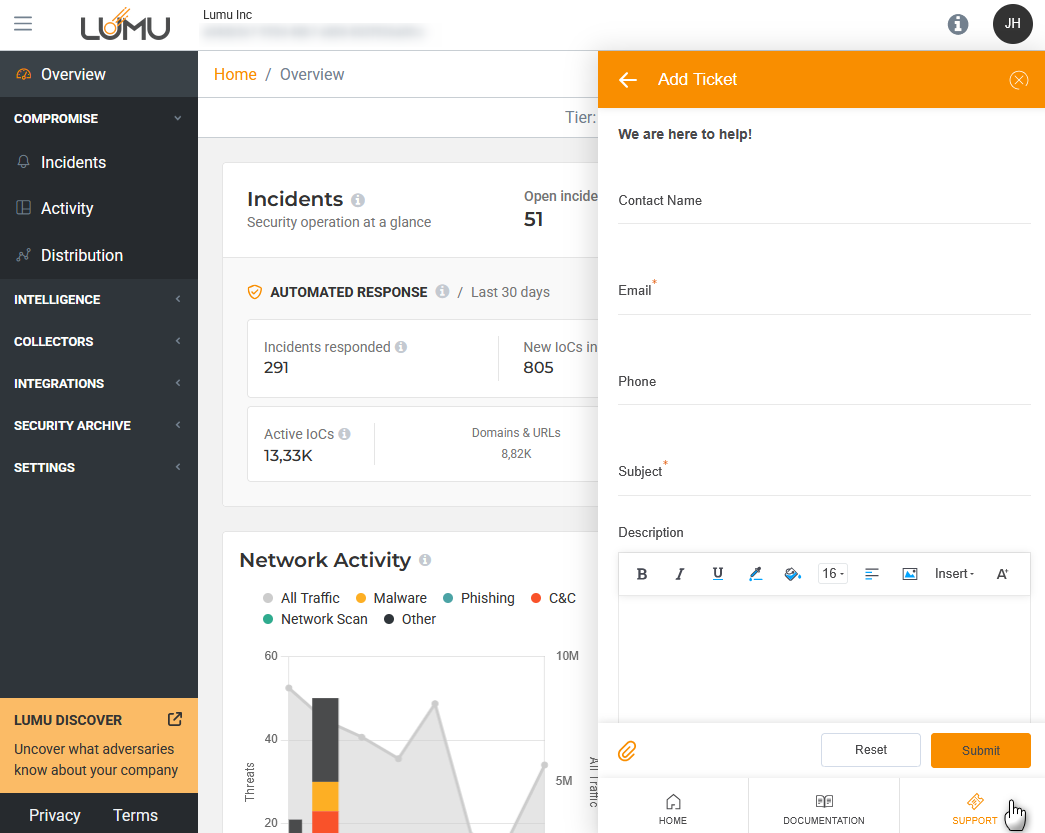Click the text alignment icon
Image resolution: width=1045 pixels, height=833 pixels.
[x=872, y=574]
